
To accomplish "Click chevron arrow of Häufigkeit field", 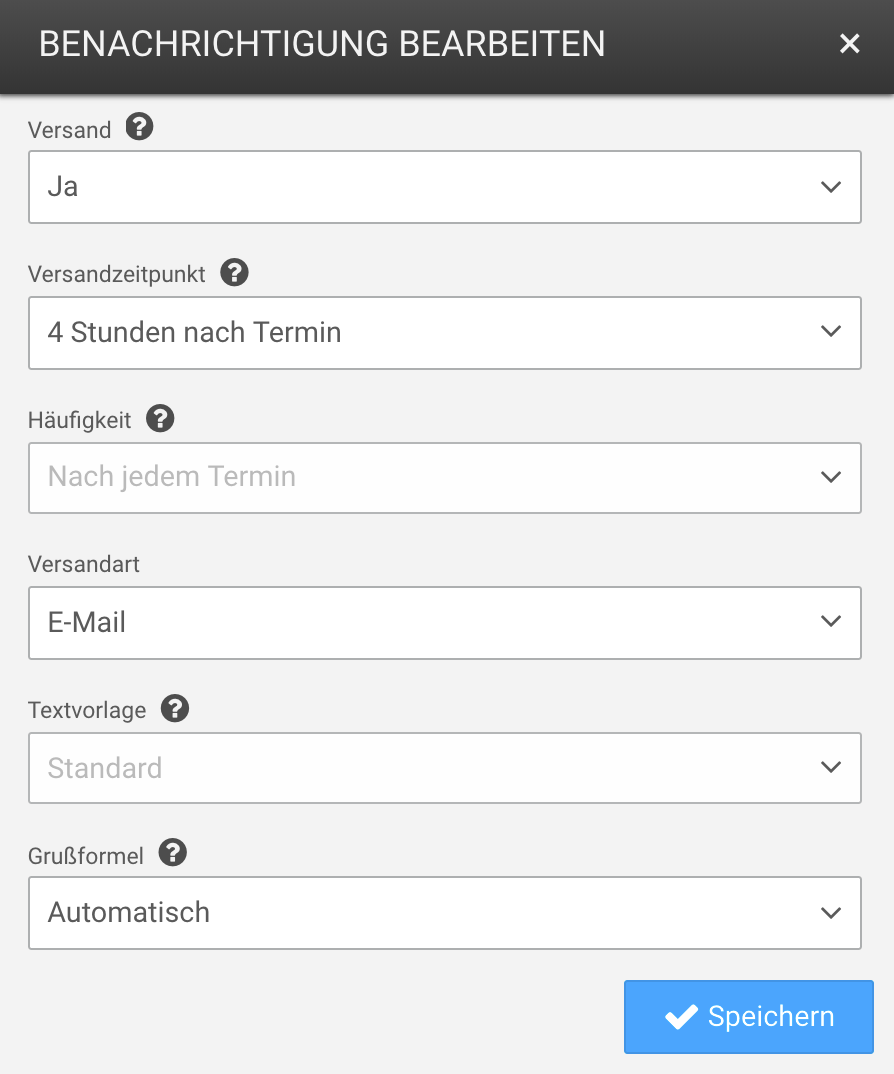I will click(830, 477).
